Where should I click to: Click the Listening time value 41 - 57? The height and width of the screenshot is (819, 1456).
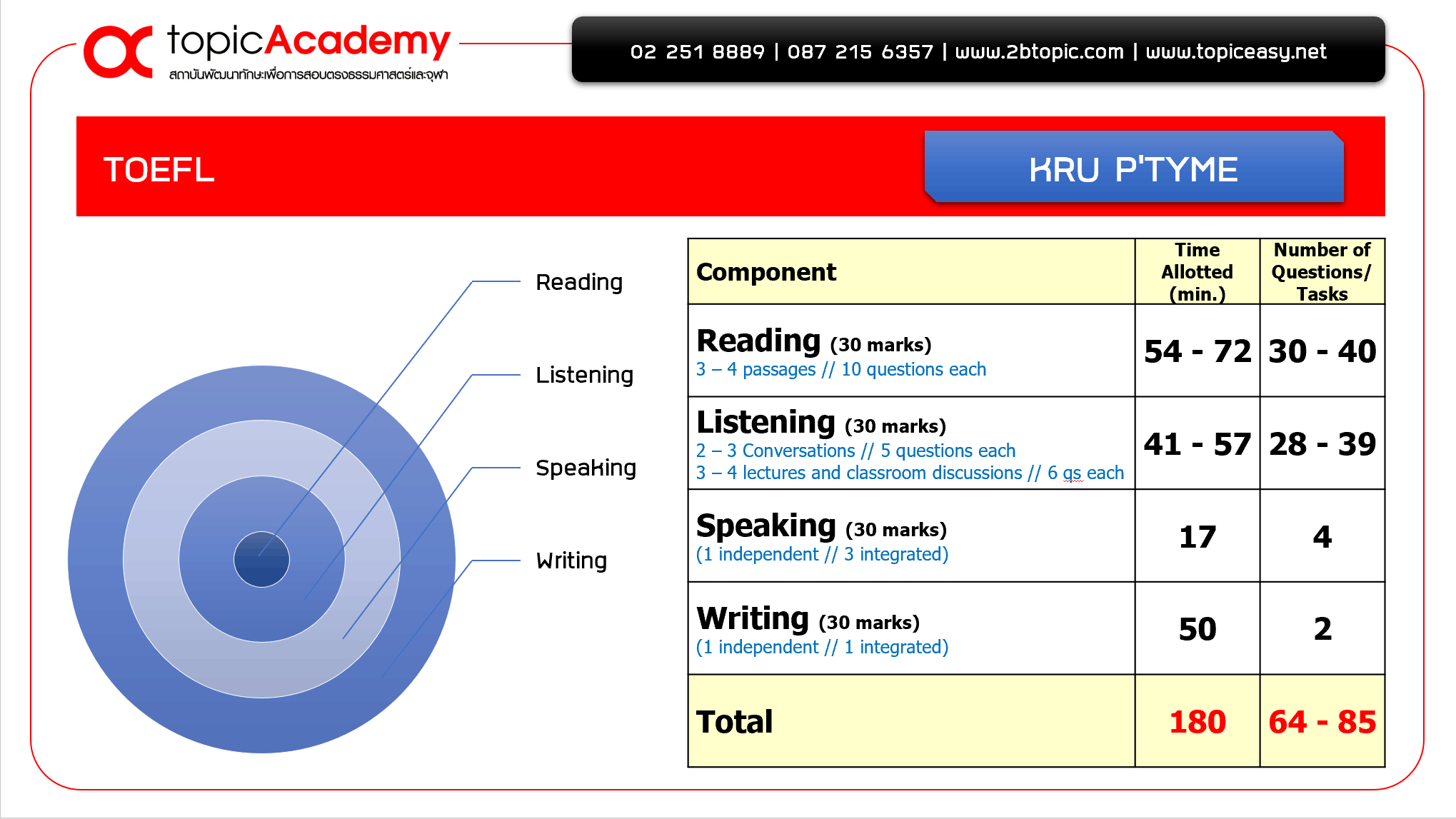click(x=1198, y=444)
